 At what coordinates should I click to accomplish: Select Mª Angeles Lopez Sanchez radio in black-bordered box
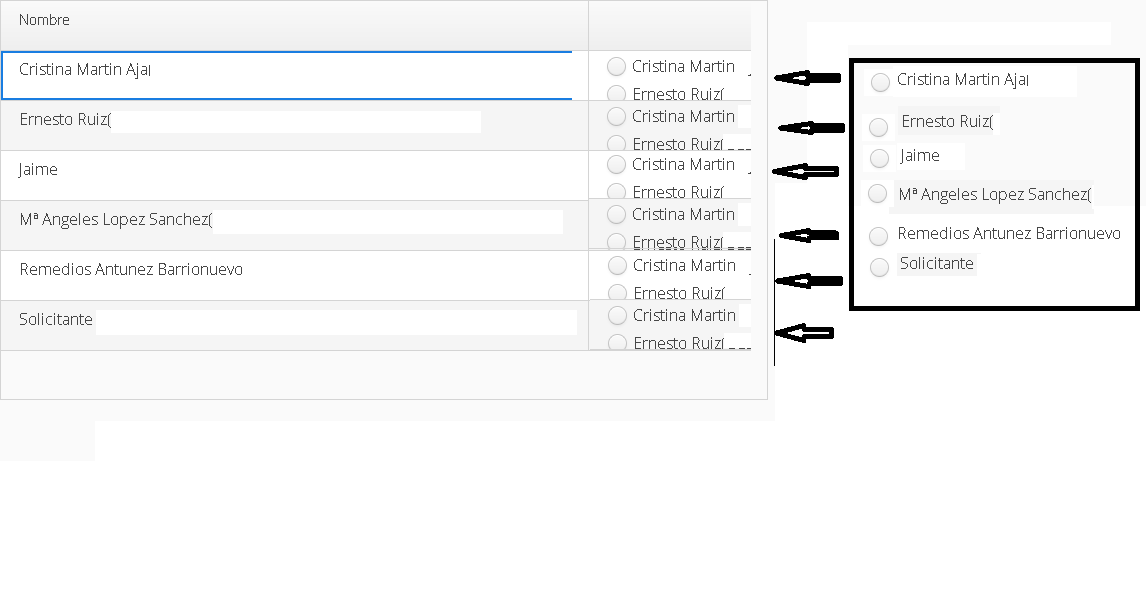(x=877, y=194)
